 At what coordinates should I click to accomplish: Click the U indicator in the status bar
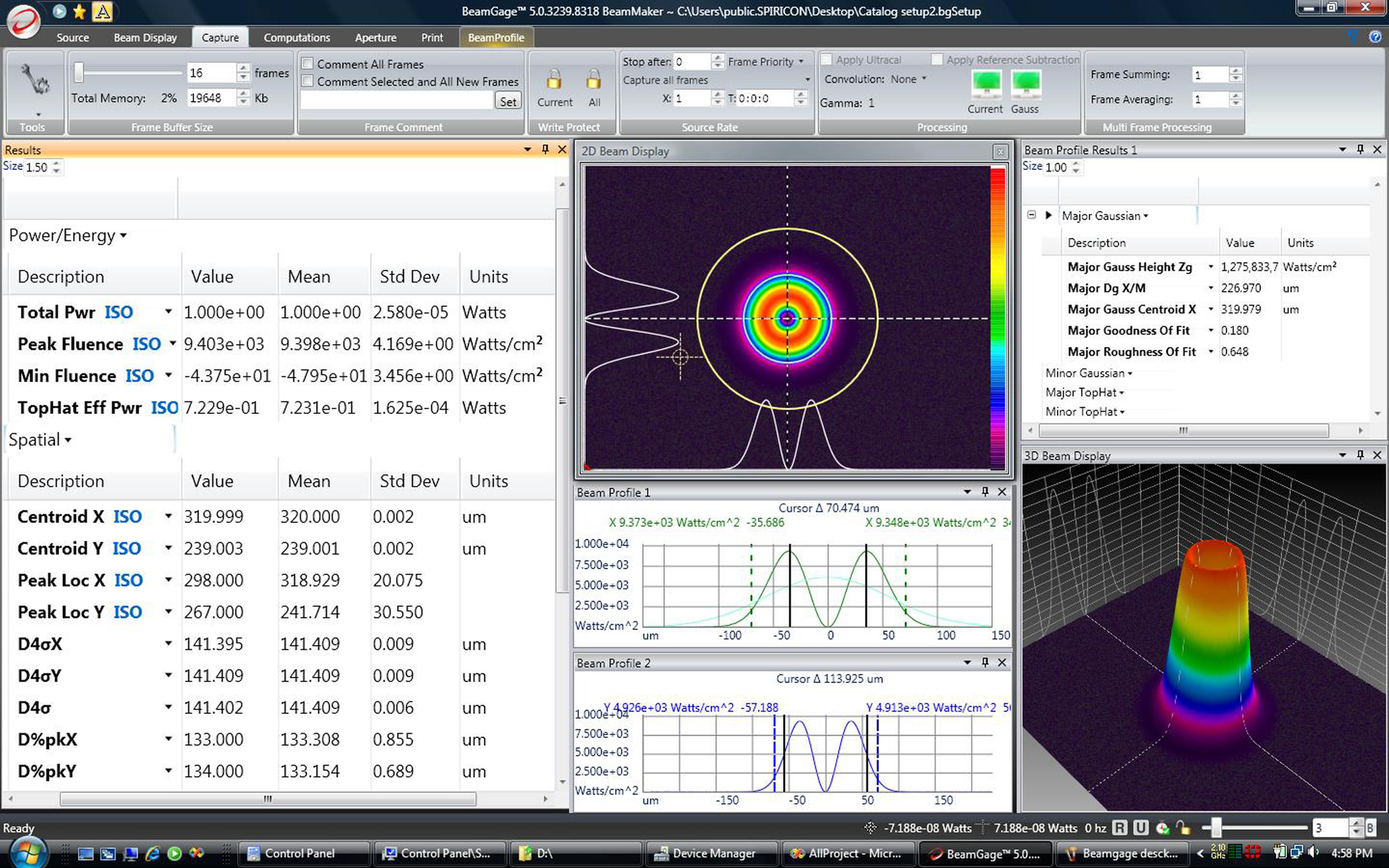(x=1142, y=827)
